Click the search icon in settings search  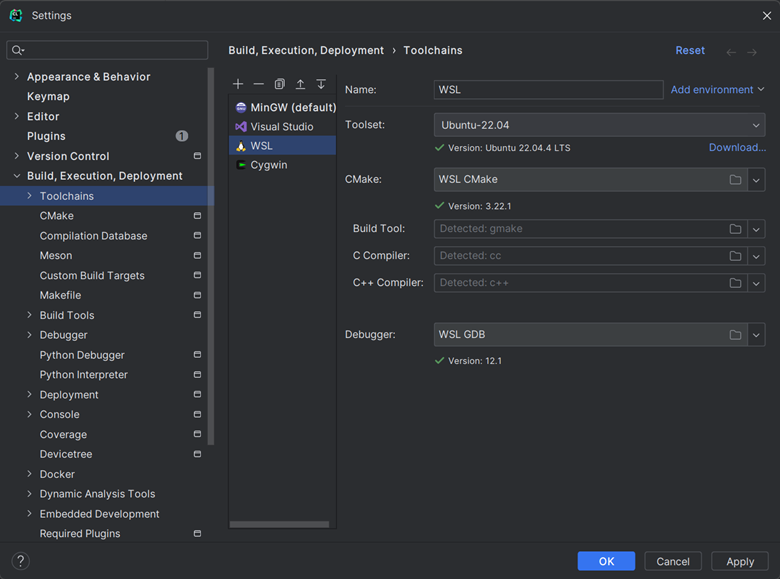coord(17,50)
